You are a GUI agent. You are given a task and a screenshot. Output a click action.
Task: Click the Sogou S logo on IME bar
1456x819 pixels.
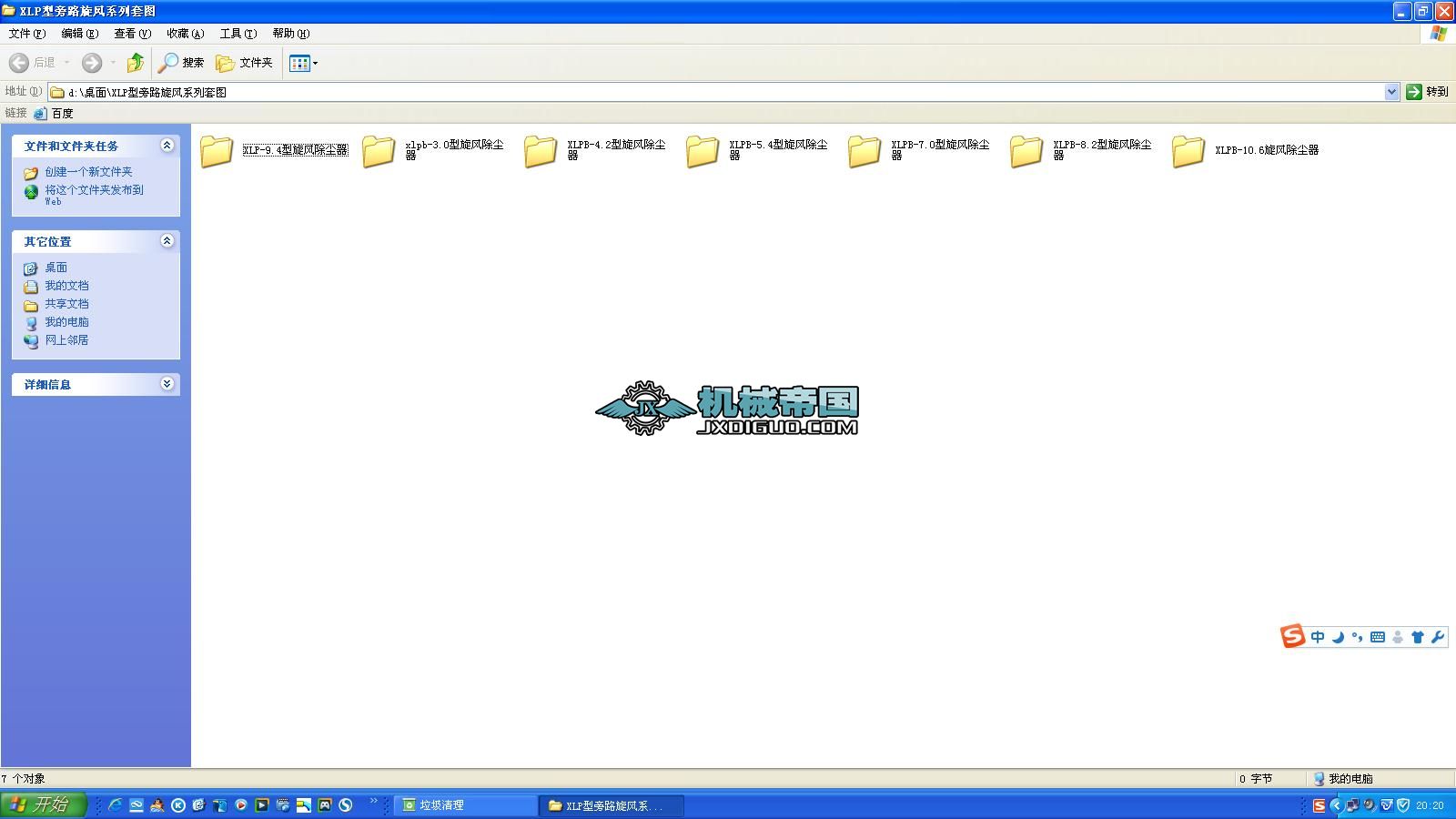coord(1292,636)
